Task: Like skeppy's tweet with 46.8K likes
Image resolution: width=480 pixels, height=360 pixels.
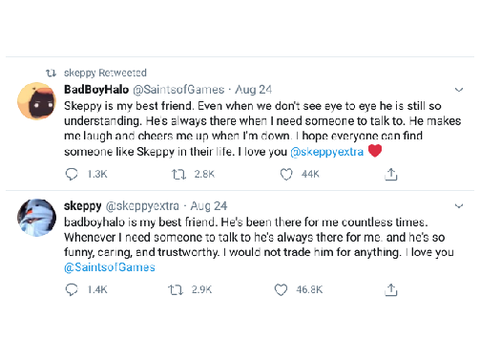Action: pos(281,290)
